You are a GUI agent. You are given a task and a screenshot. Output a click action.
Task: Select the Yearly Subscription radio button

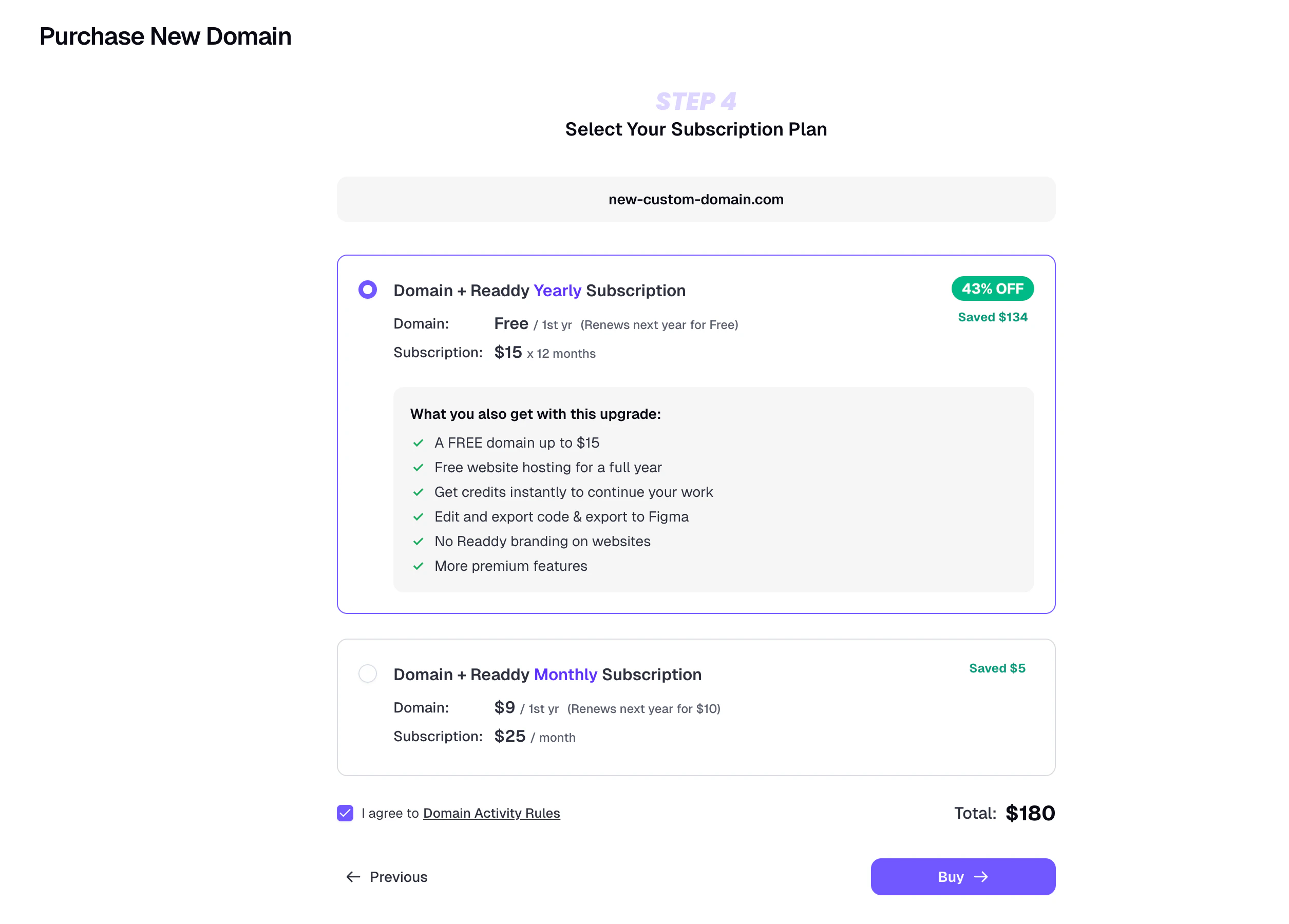367,290
